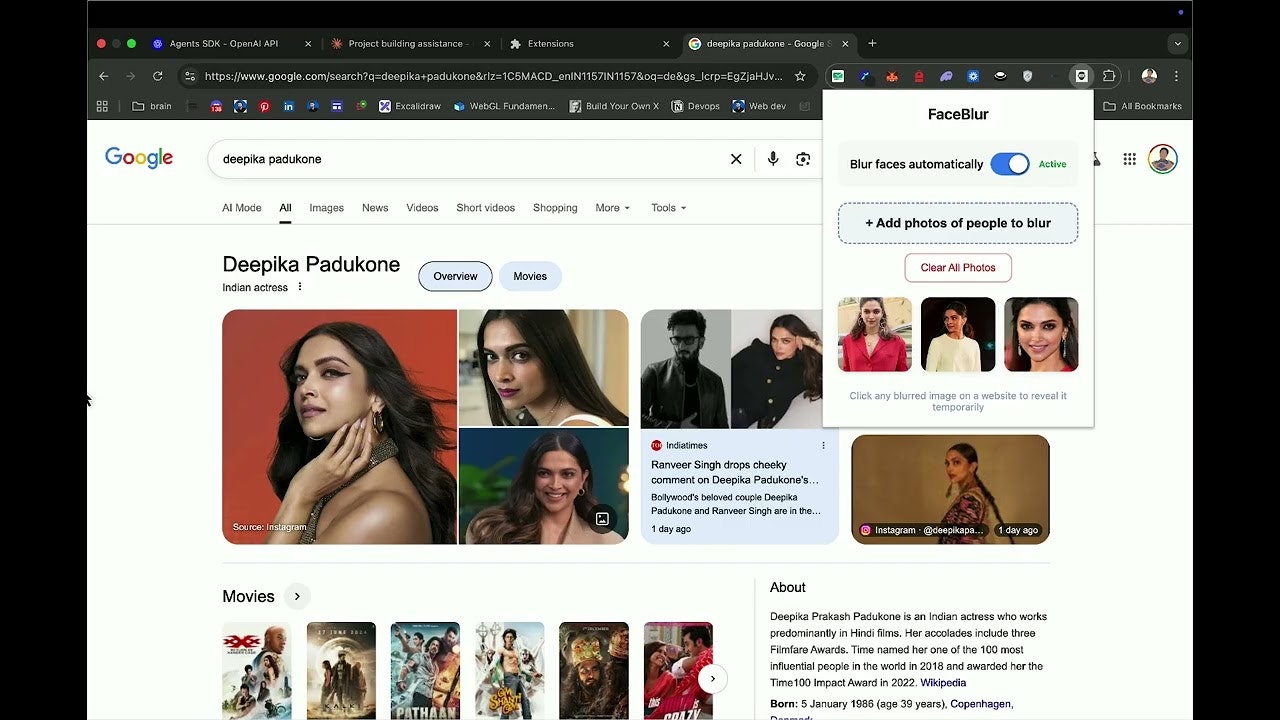
Task: Click the shield extension icon
Action: tap(1026, 76)
